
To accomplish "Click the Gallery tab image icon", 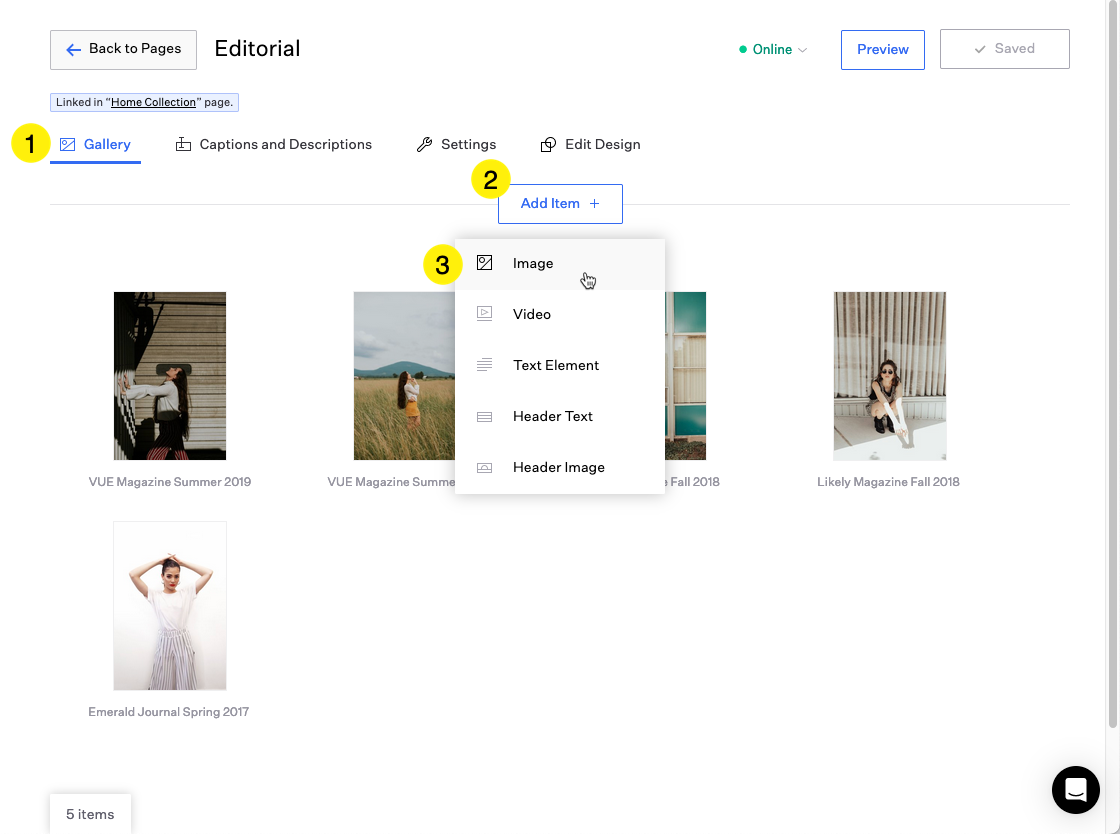I will coord(68,144).
